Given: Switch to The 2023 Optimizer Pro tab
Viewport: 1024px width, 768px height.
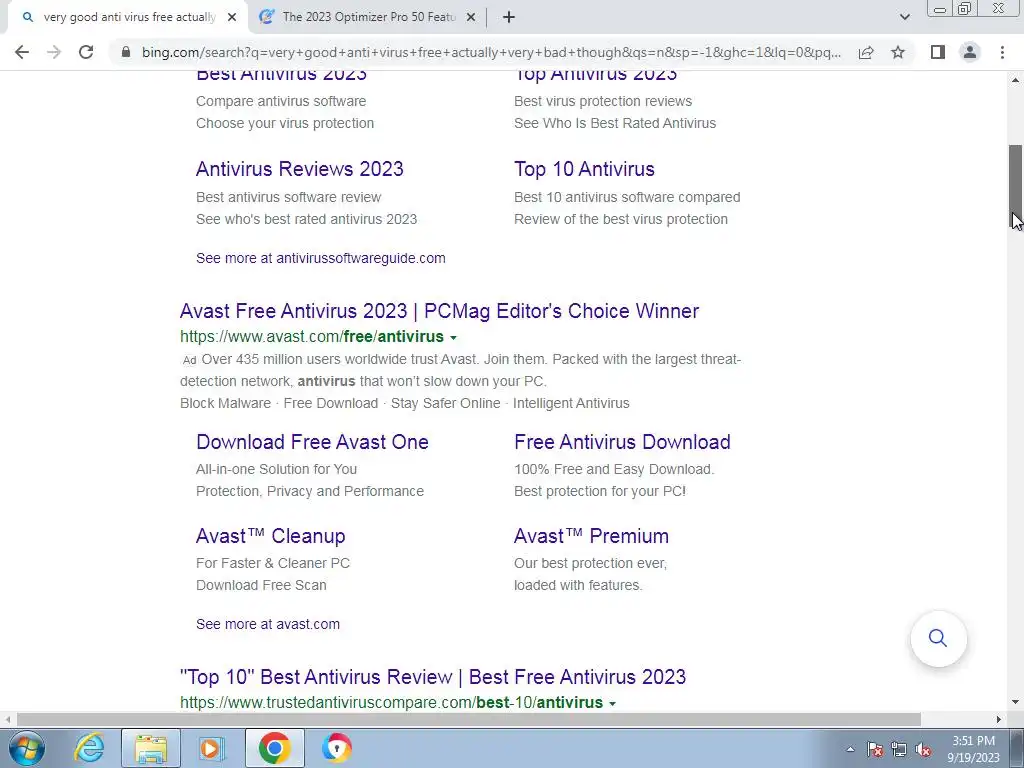Looking at the screenshot, I should 368,17.
